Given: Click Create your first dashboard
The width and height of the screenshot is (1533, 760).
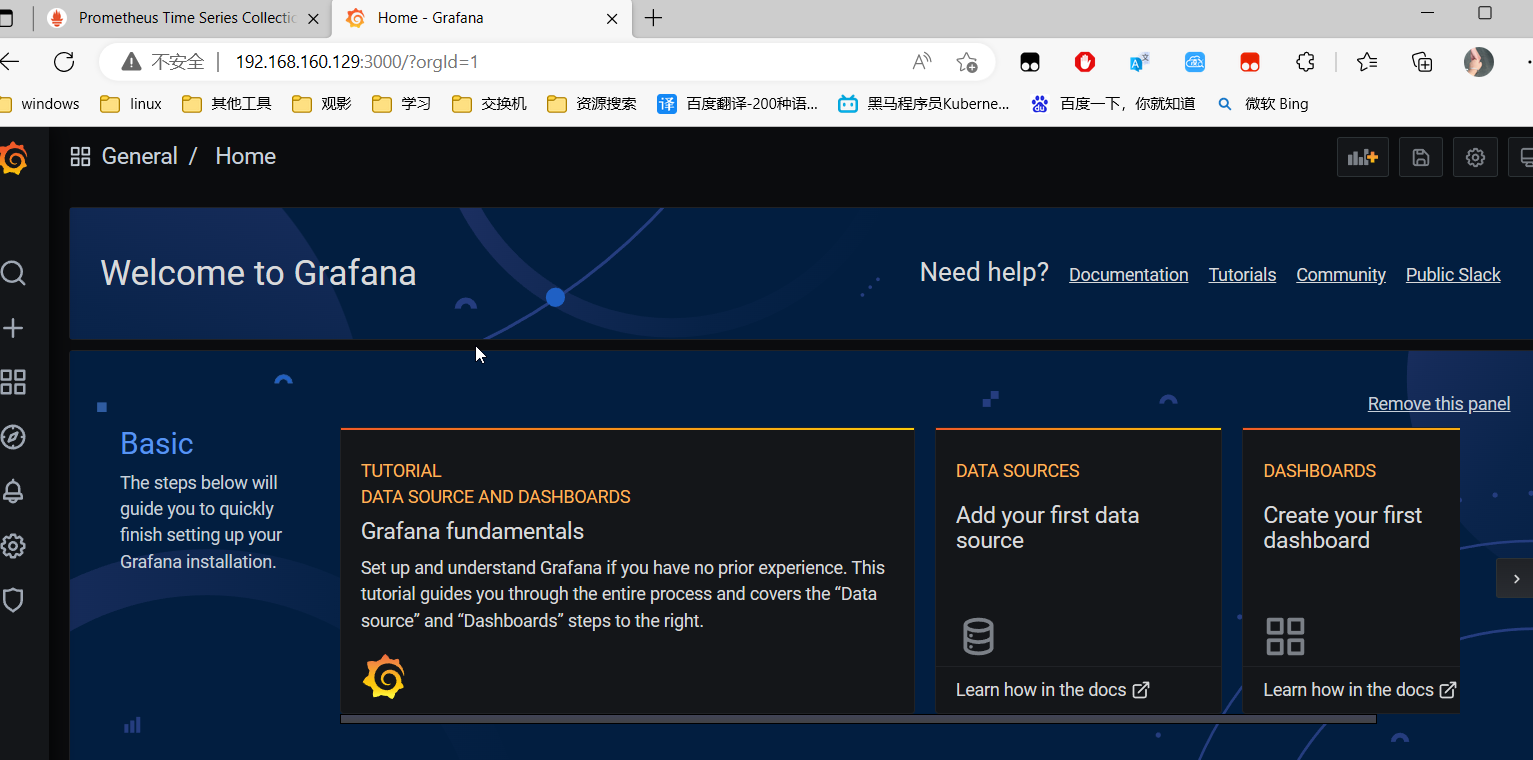Looking at the screenshot, I should point(1342,528).
